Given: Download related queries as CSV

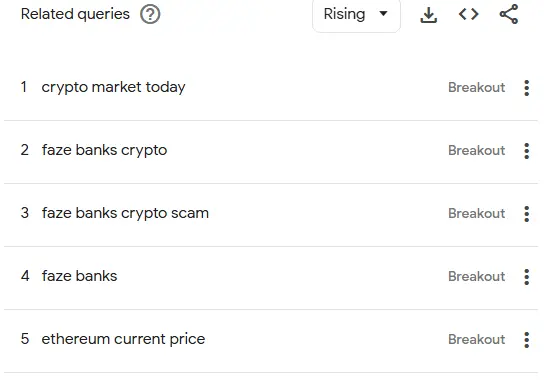Looking at the screenshot, I should click(x=428, y=15).
